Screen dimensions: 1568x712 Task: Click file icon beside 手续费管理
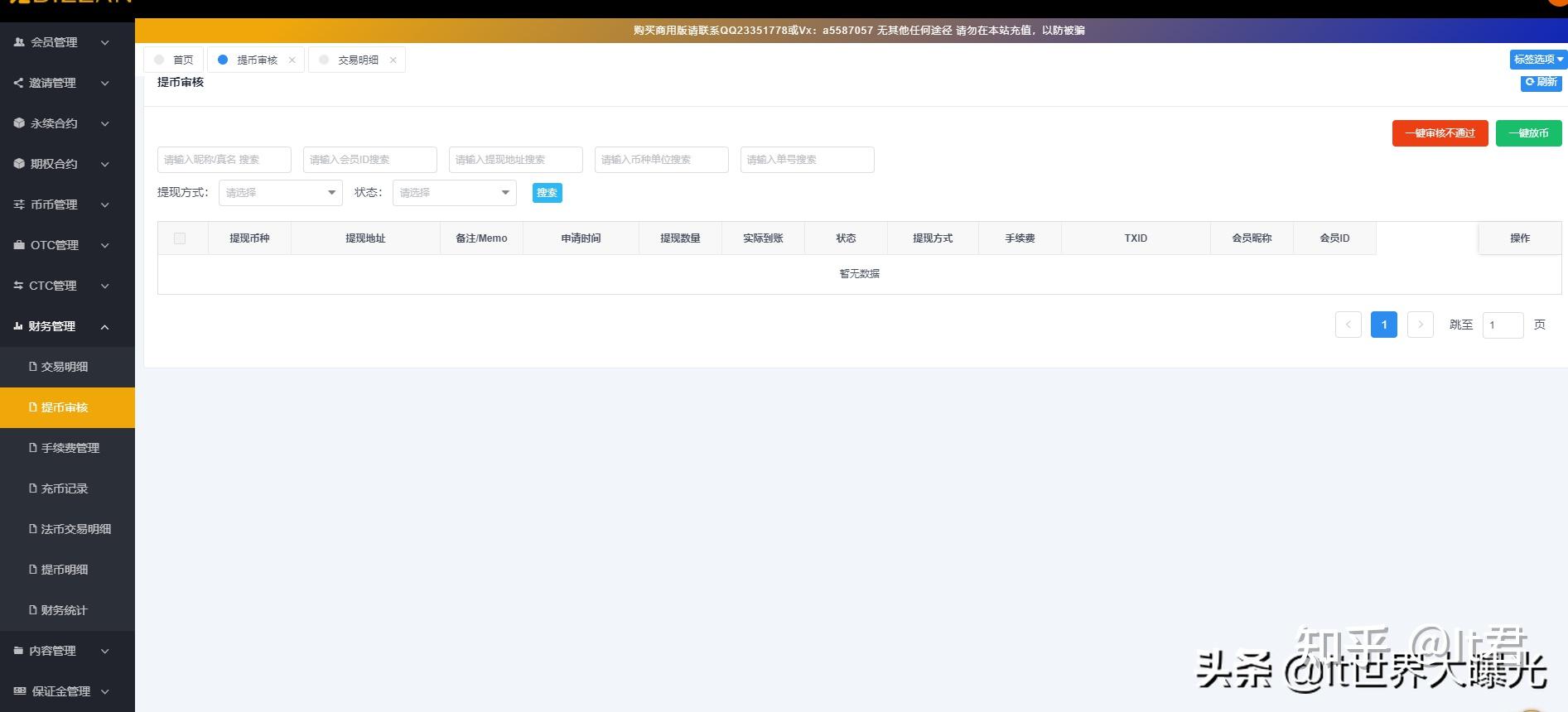tap(33, 447)
